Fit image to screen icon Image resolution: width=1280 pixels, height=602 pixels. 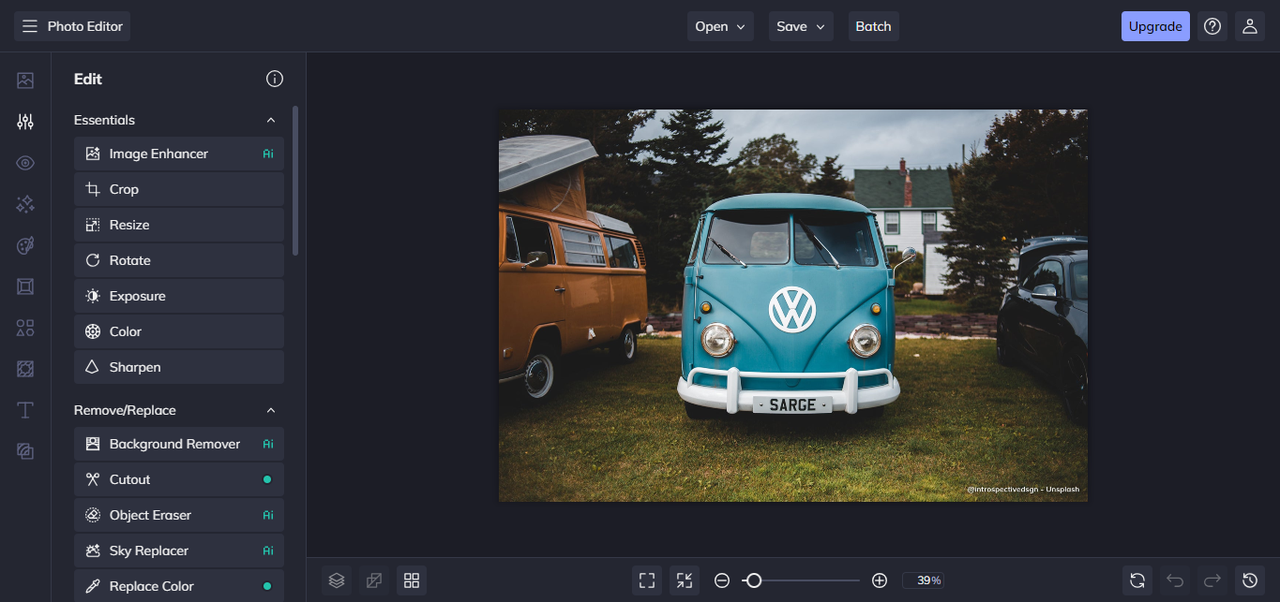pyautogui.click(x=647, y=580)
